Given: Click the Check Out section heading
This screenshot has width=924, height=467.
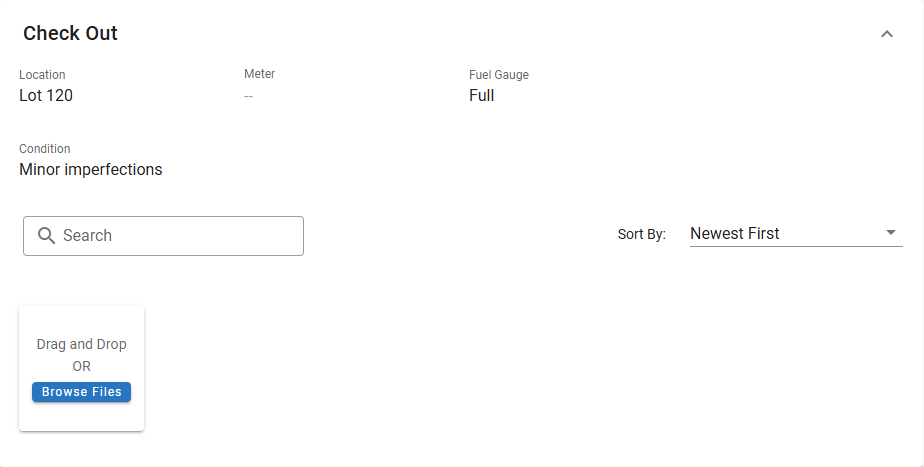Looking at the screenshot, I should tap(70, 33).
